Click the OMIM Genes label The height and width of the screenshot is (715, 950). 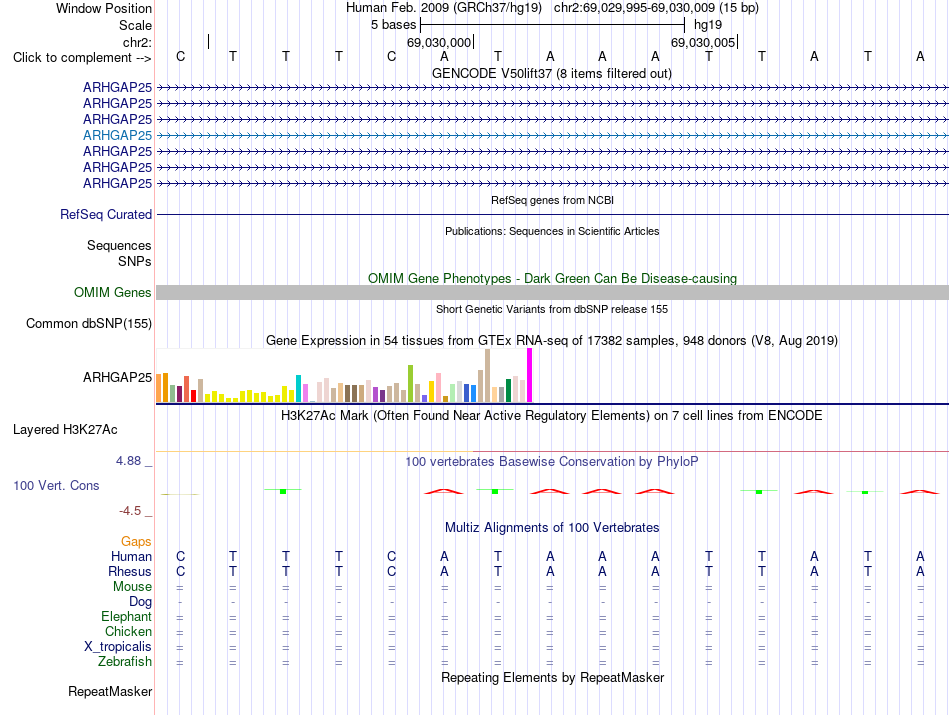coord(113,293)
